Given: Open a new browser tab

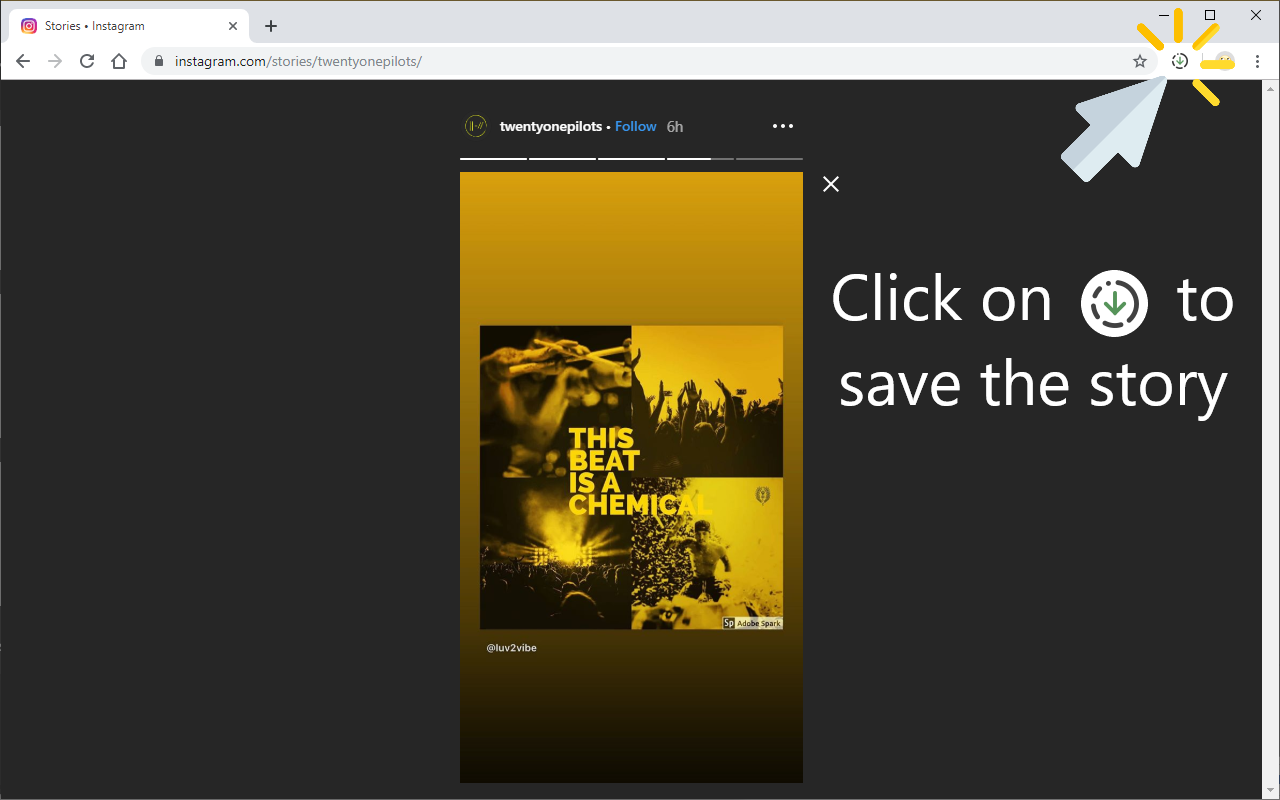Looking at the screenshot, I should pyautogui.click(x=270, y=25).
